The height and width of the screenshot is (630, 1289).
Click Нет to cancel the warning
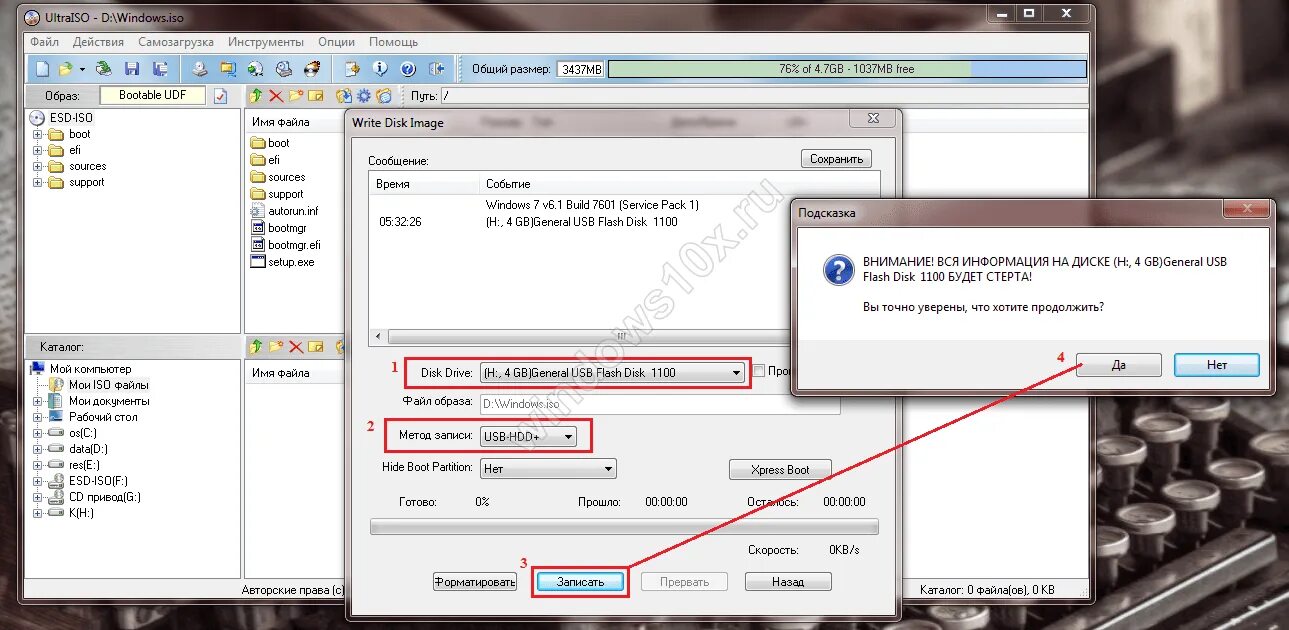[1217, 365]
